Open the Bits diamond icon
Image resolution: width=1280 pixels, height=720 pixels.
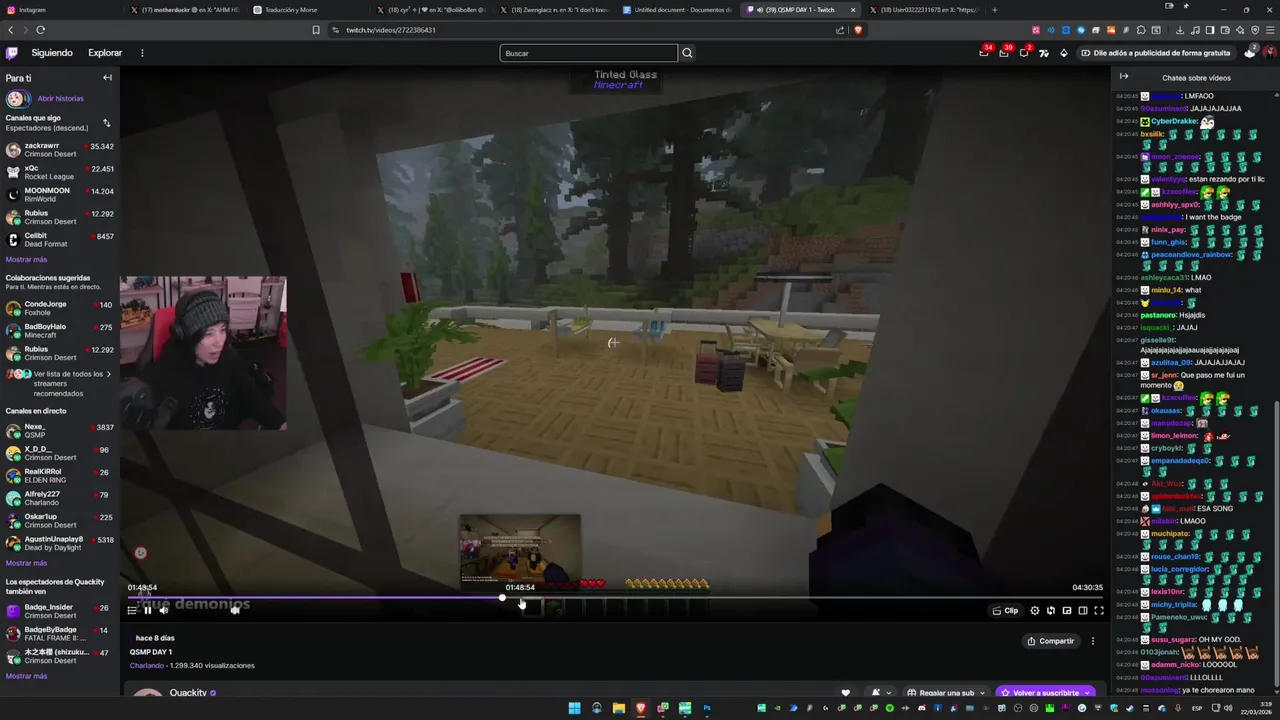[x=1064, y=53]
